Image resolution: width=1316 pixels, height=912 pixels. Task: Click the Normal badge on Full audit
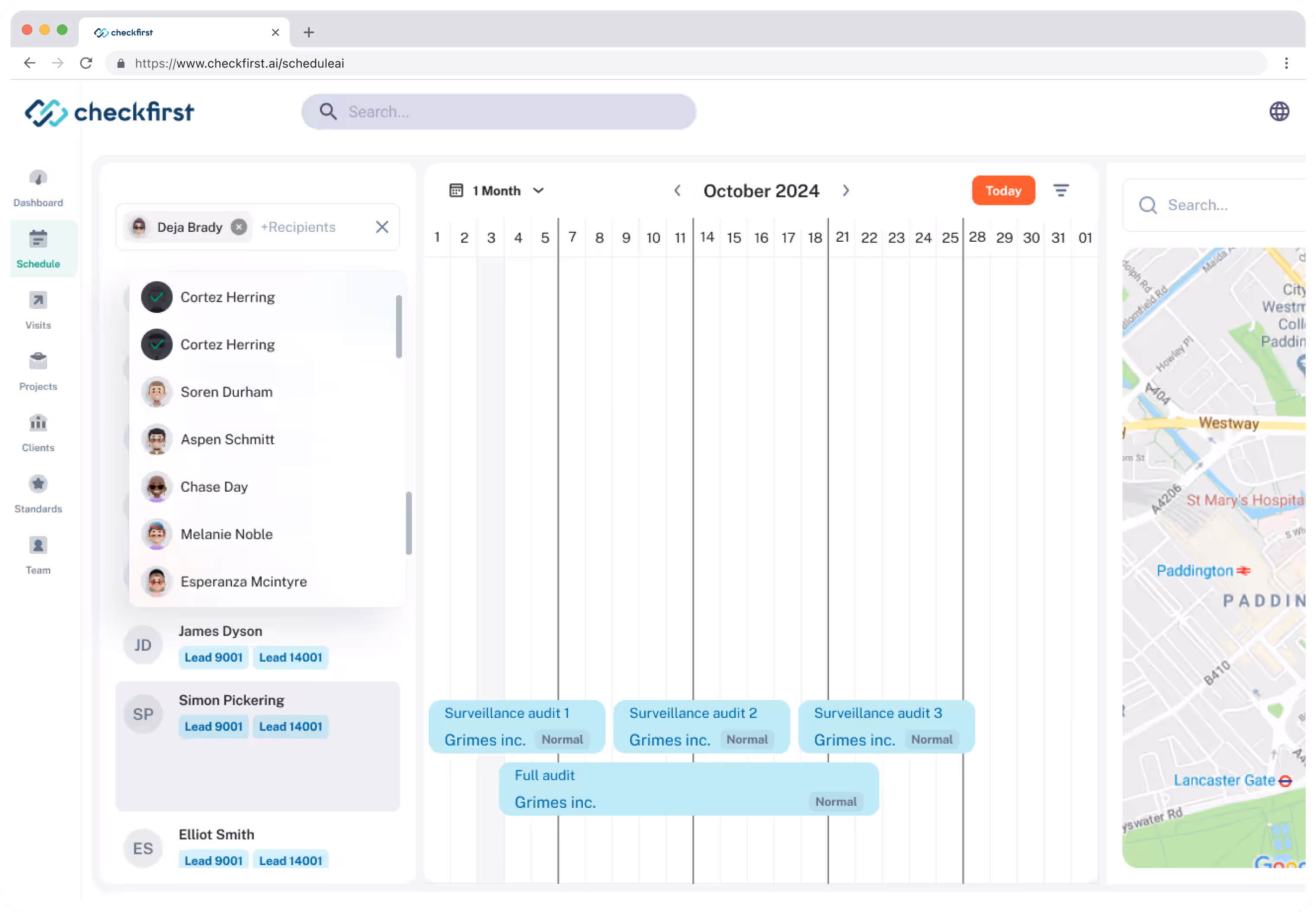(835, 801)
